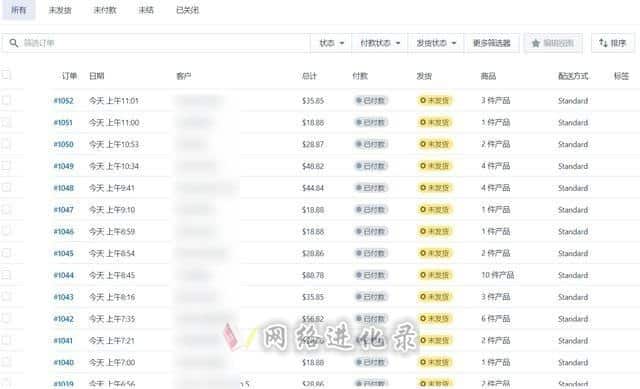
Task: Click Standard delivery for order #1047
Action: coord(573,210)
